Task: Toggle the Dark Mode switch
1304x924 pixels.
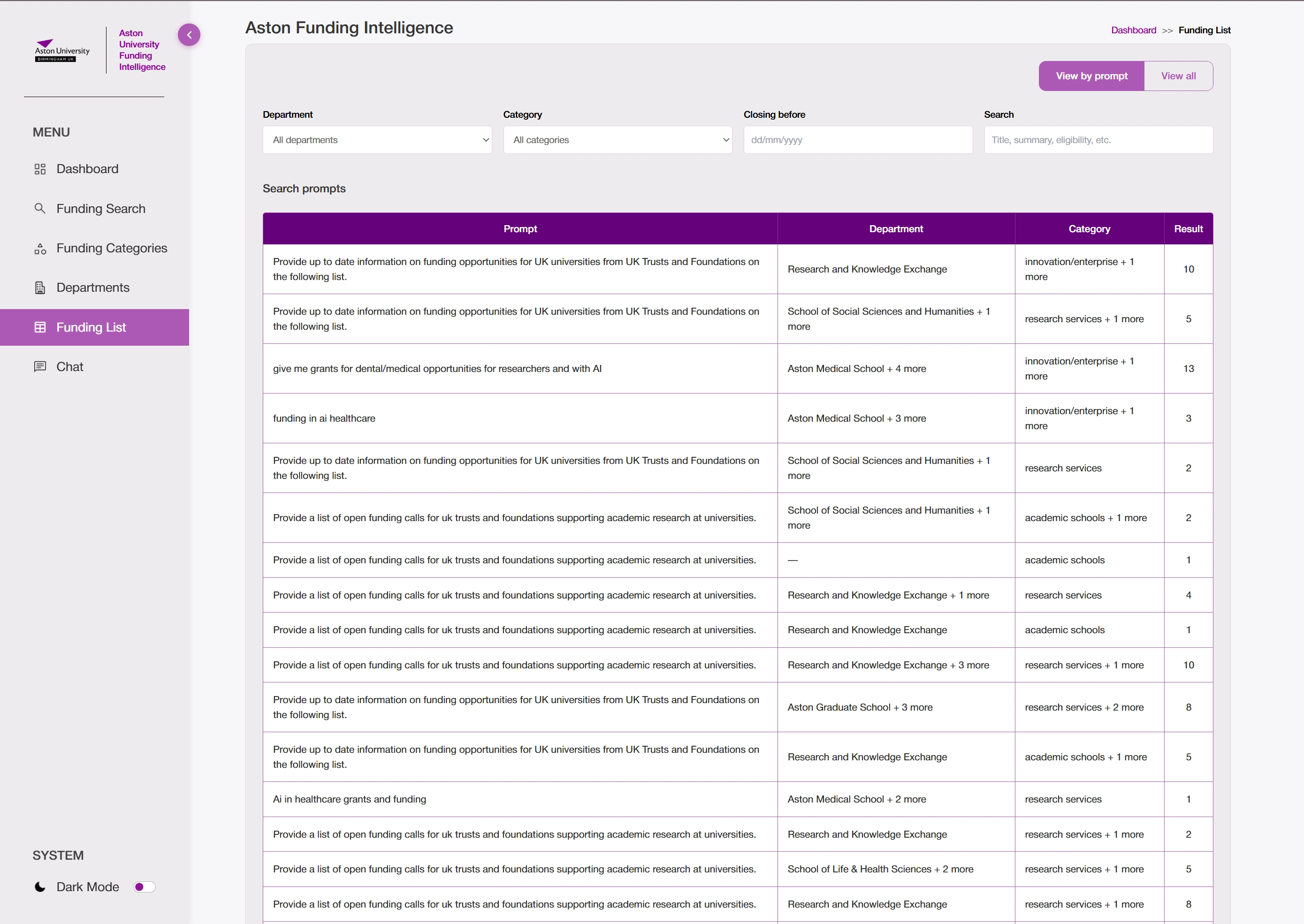Action: pos(144,886)
